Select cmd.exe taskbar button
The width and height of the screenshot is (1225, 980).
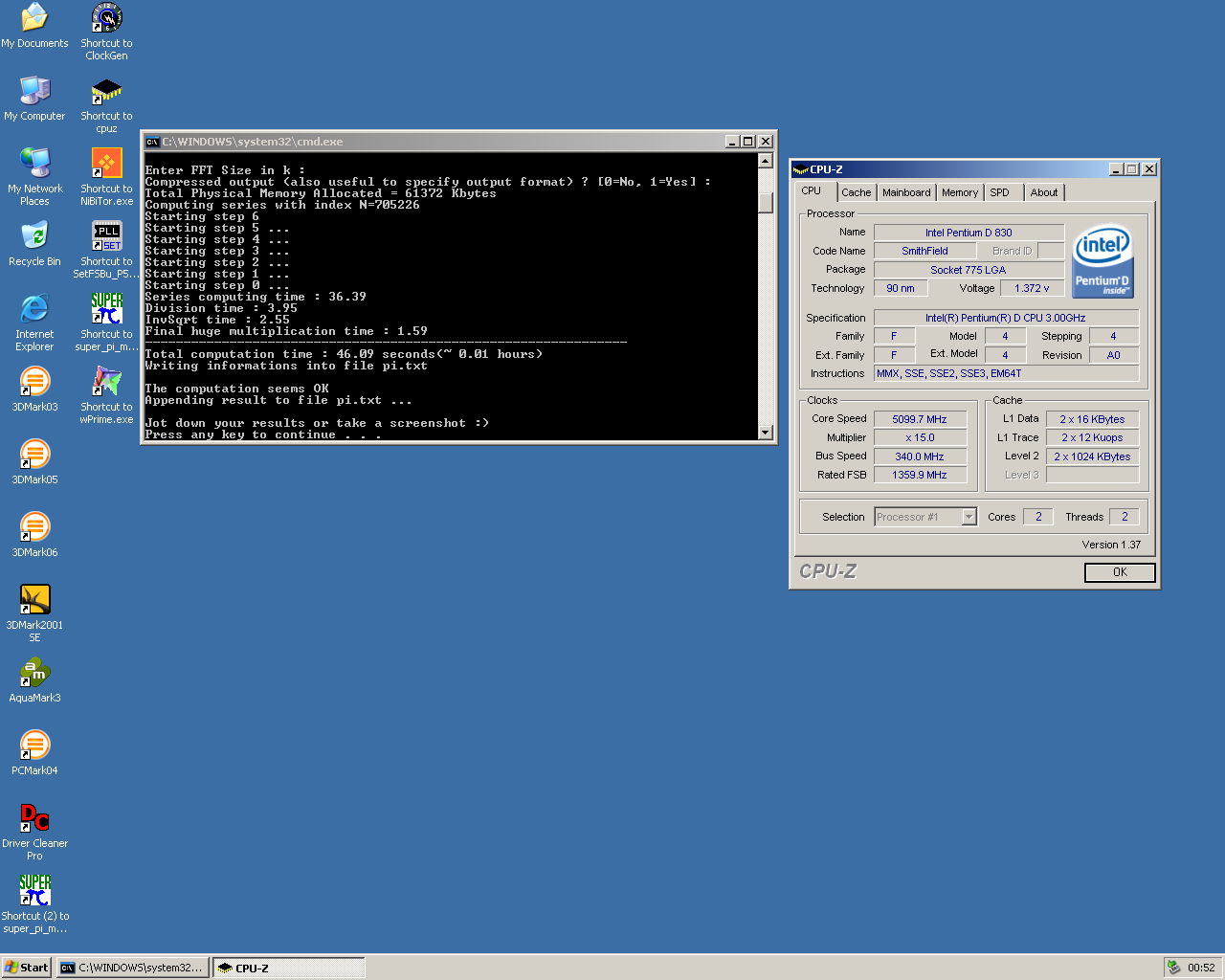click(x=132, y=968)
